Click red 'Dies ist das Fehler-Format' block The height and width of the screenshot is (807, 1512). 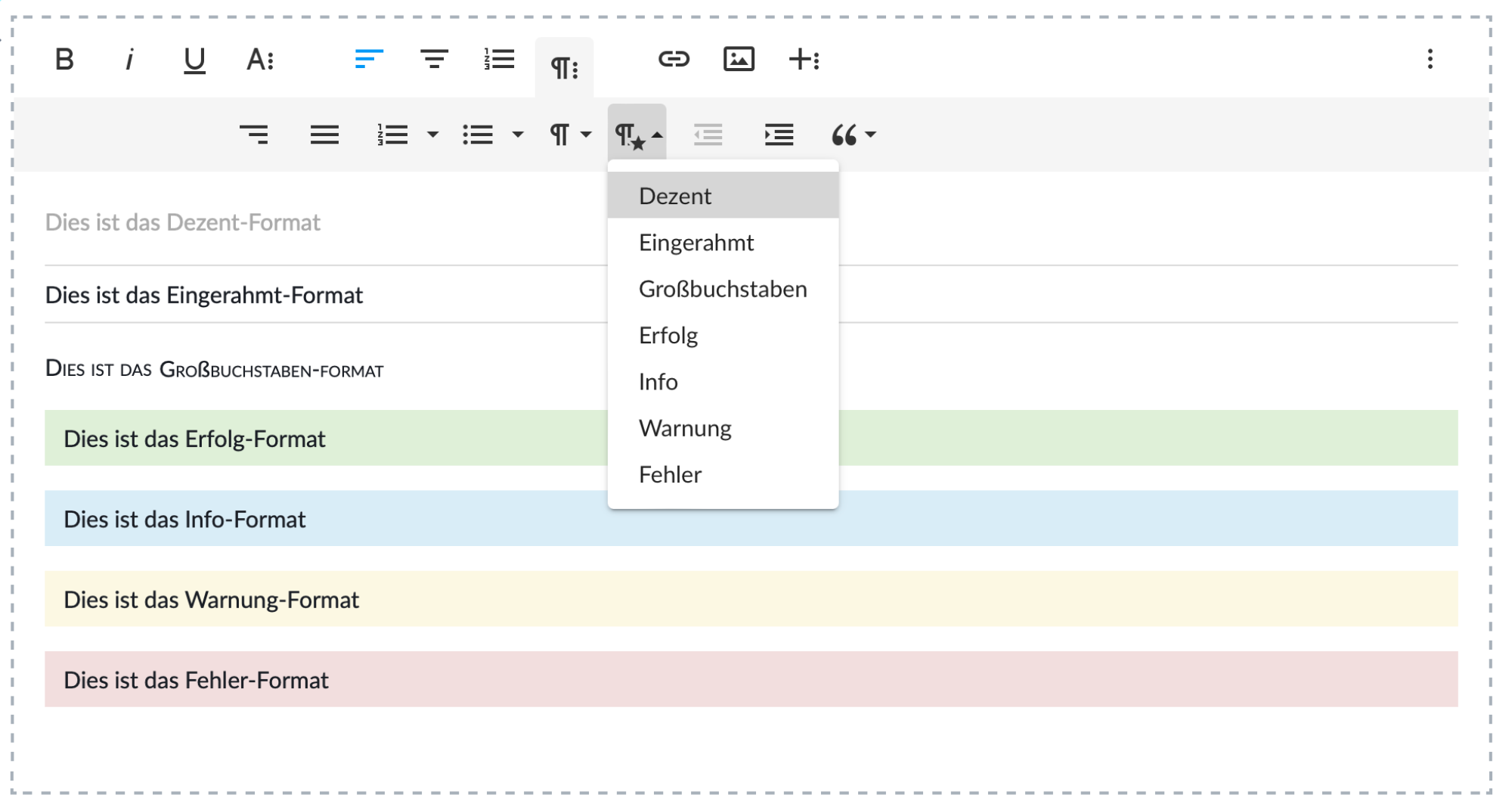(751, 679)
